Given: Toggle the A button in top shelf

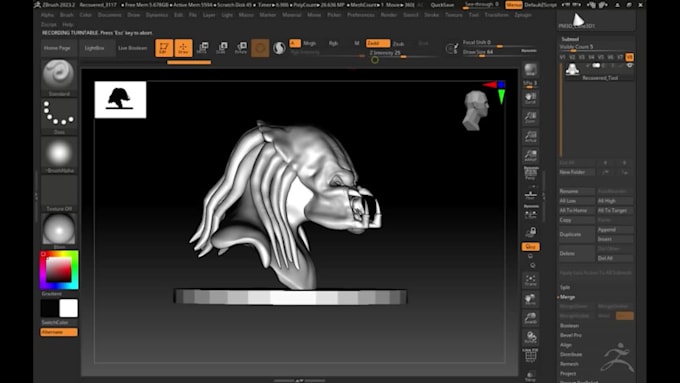Looking at the screenshot, I should point(295,43).
